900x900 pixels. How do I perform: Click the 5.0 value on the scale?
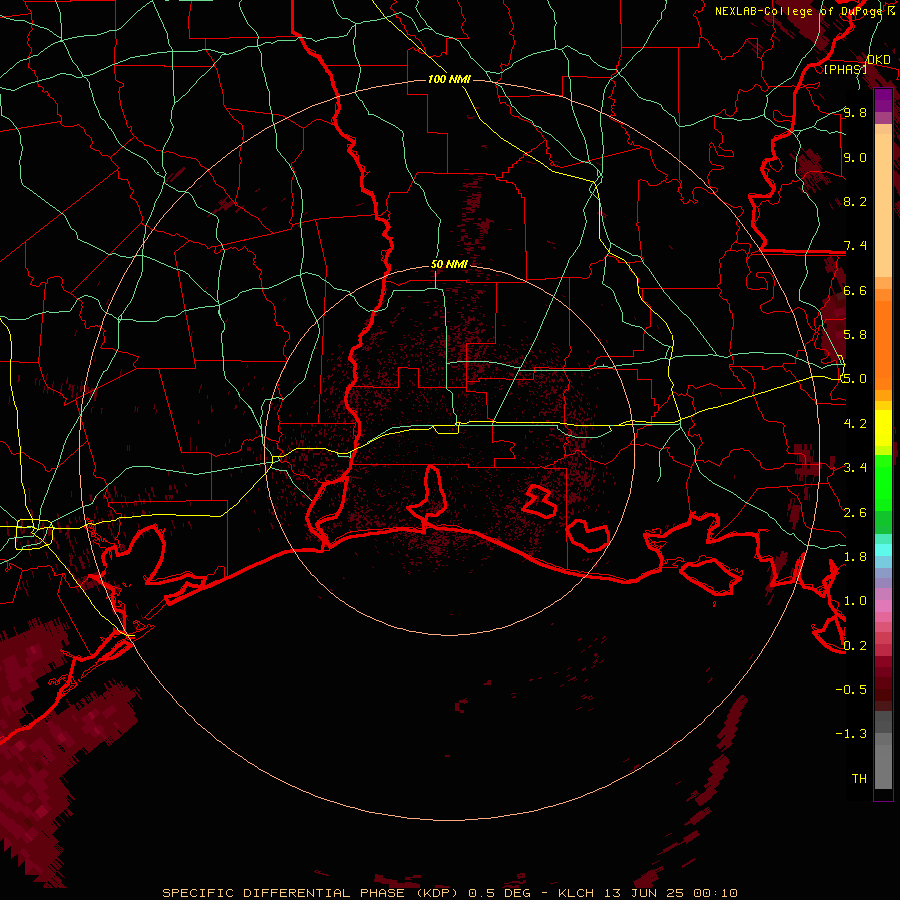[855, 379]
